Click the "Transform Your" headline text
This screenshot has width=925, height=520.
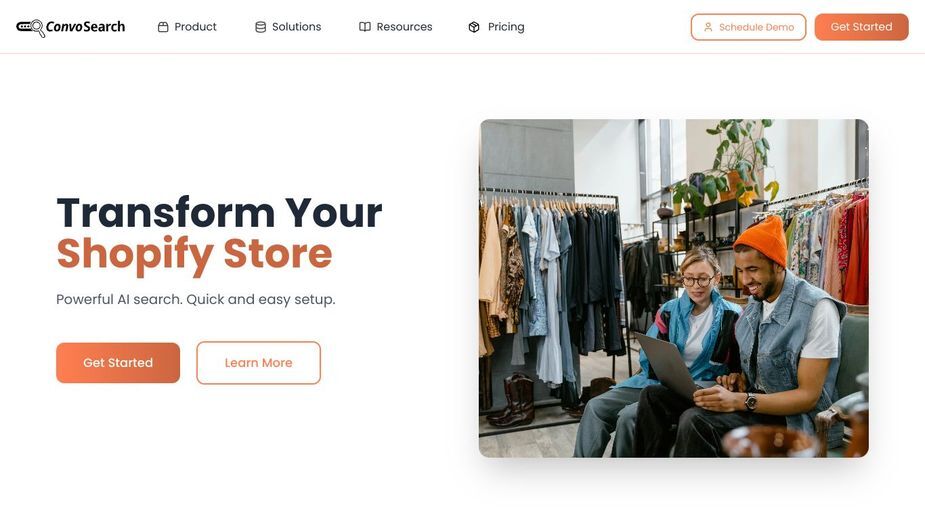tap(219, 212)
